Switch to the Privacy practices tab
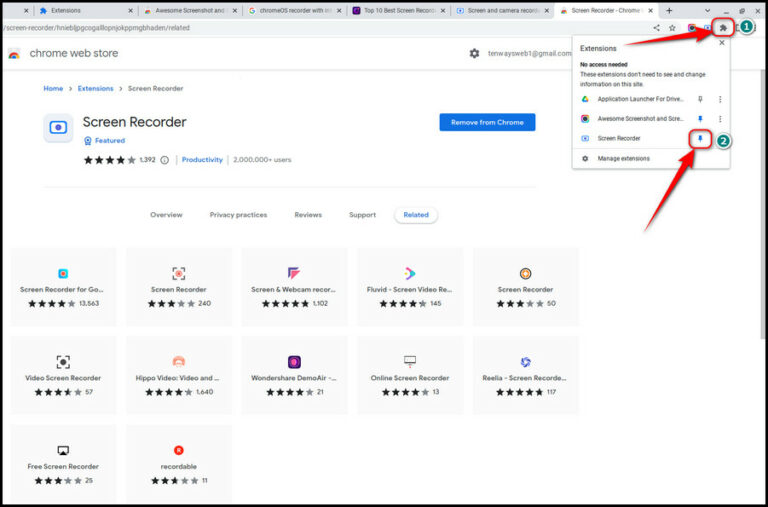This screenshot has width=768, height=507. [239, 215]
